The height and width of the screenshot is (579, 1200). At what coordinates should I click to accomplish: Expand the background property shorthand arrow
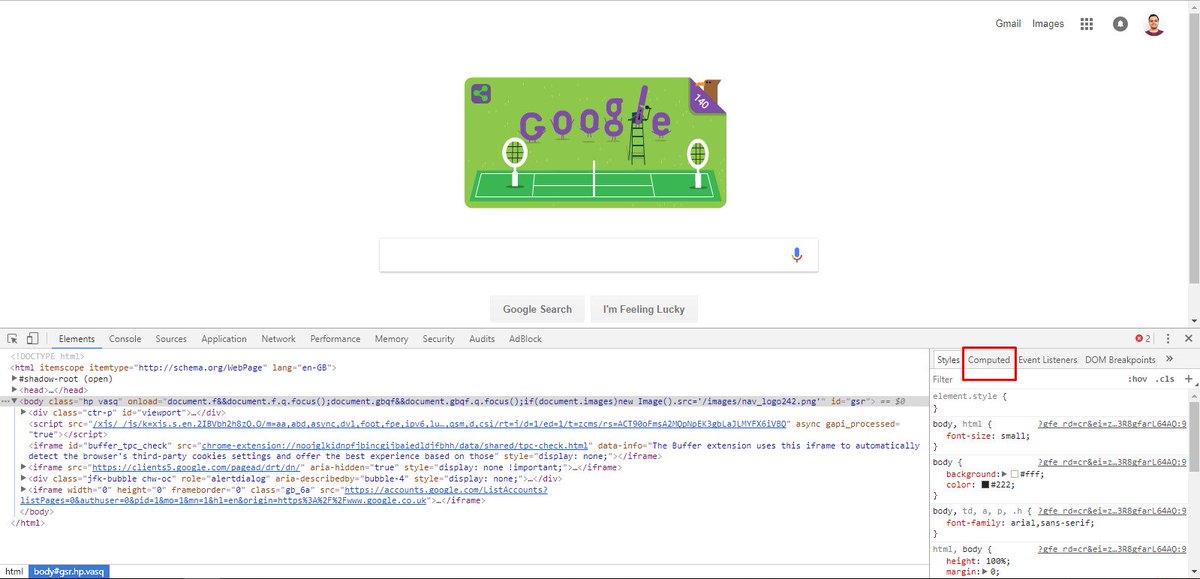click(x=1003, y=474)
